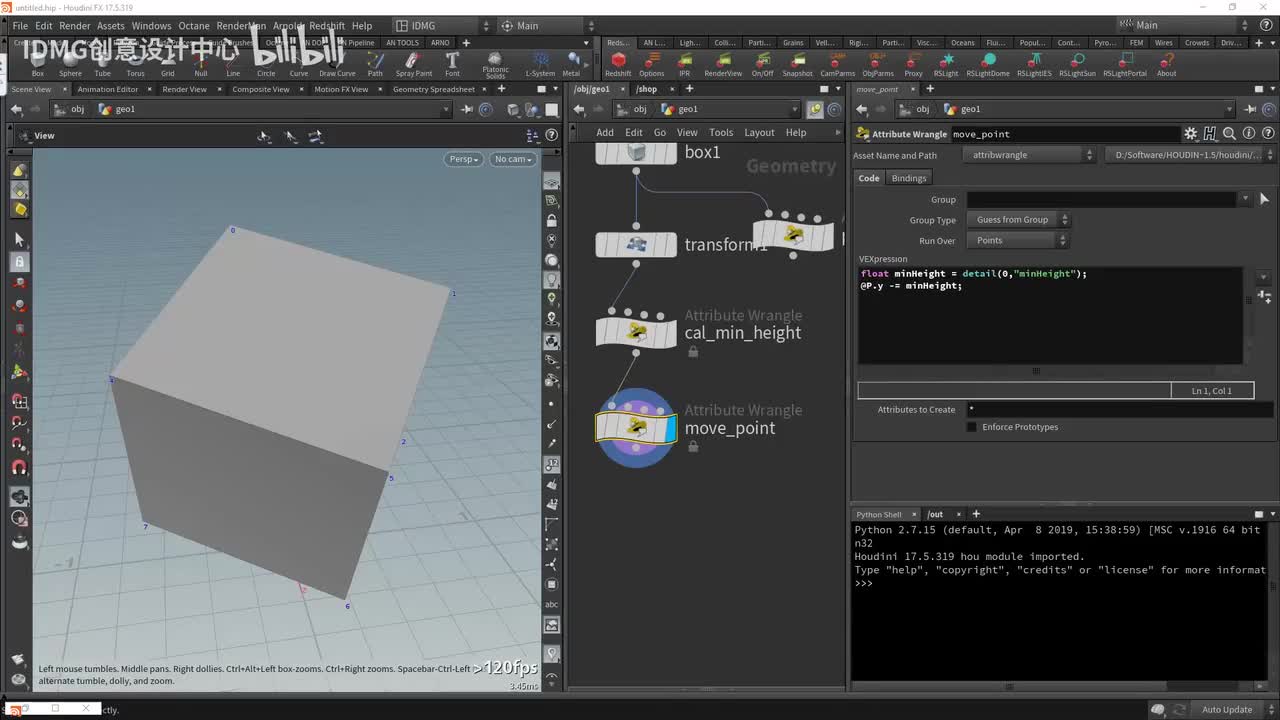Click the Redshift shelf icon
The height and width of the screenshot is (720, 1280).
618,66
